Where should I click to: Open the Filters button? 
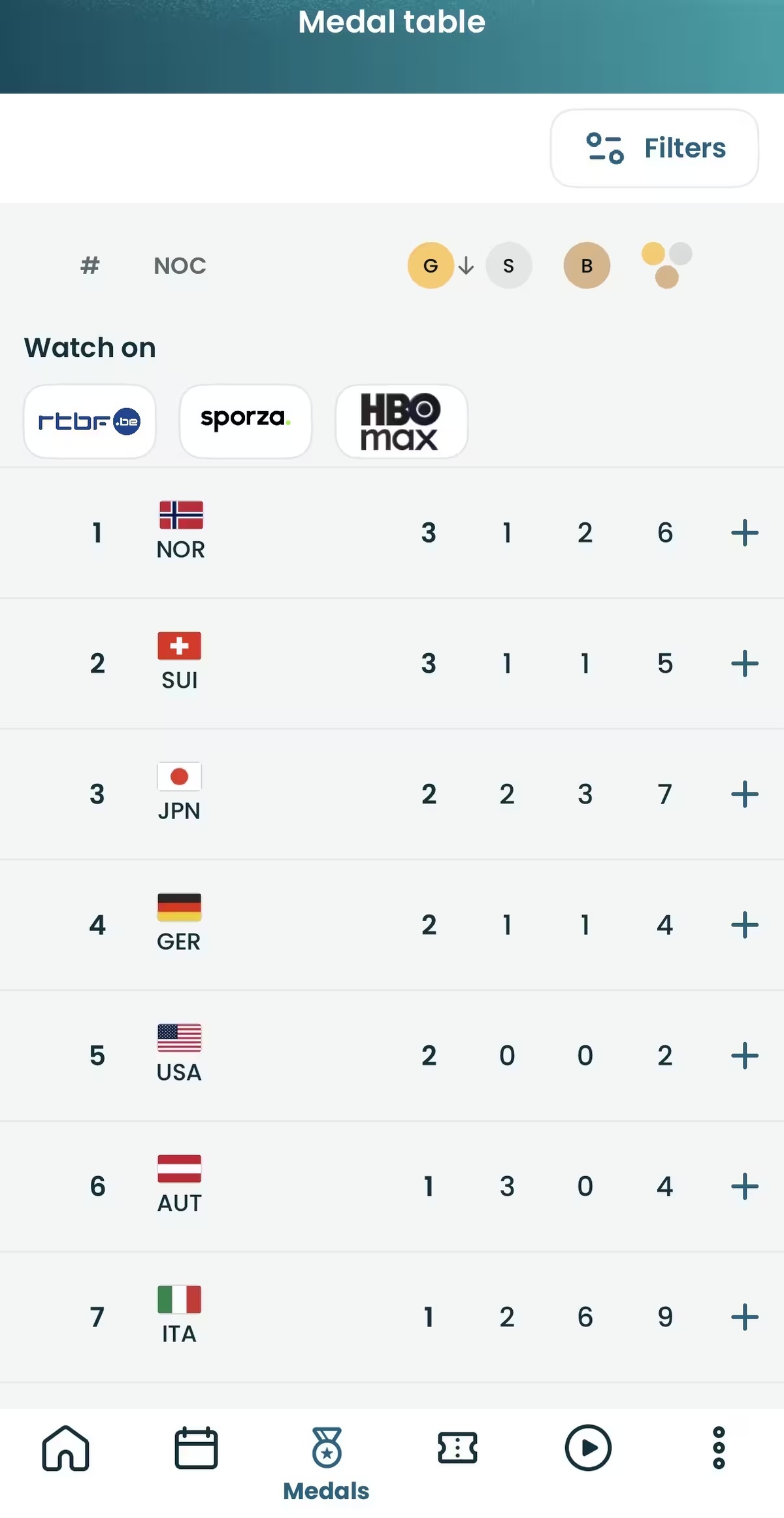pos(655,148)
